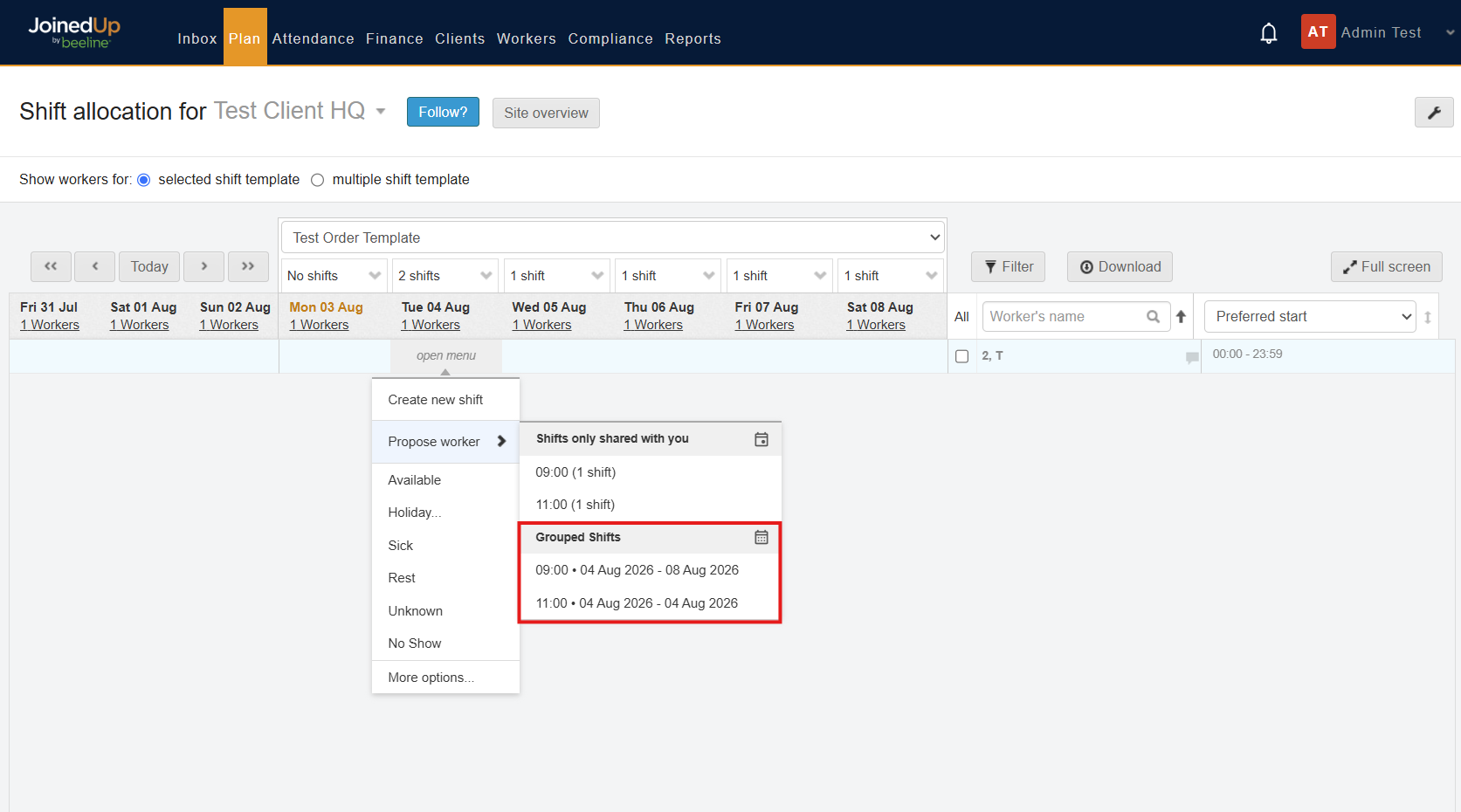Open More options... in context menu
Screen dimensions: 1461x812
point(445,678)
